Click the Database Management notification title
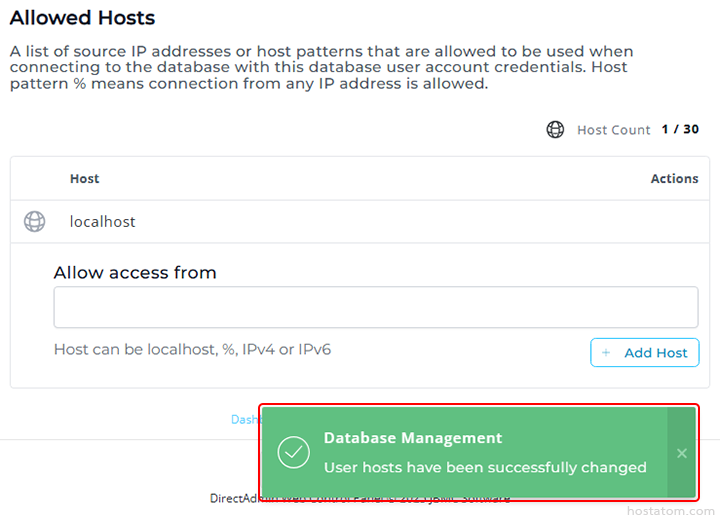Image resolution: width=720 pixels, height=519 pixels. tap(413, 438)
